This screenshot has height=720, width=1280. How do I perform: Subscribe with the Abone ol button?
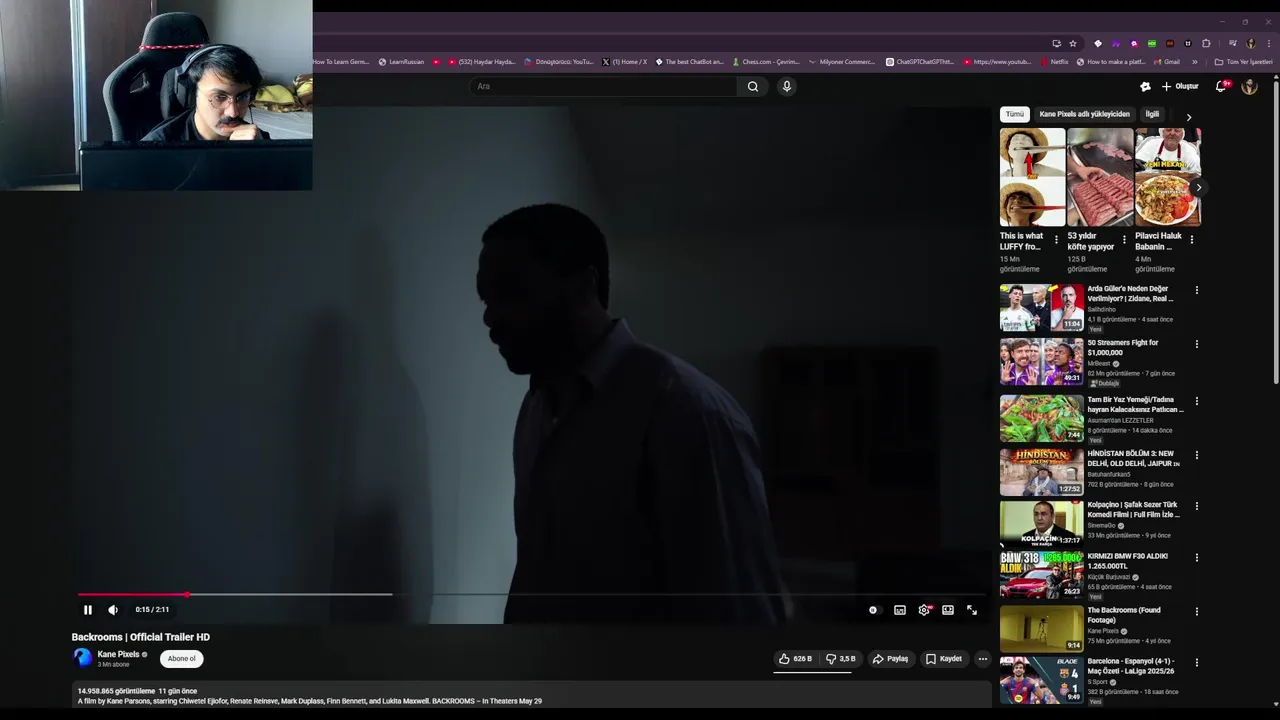tap(182, 659)
